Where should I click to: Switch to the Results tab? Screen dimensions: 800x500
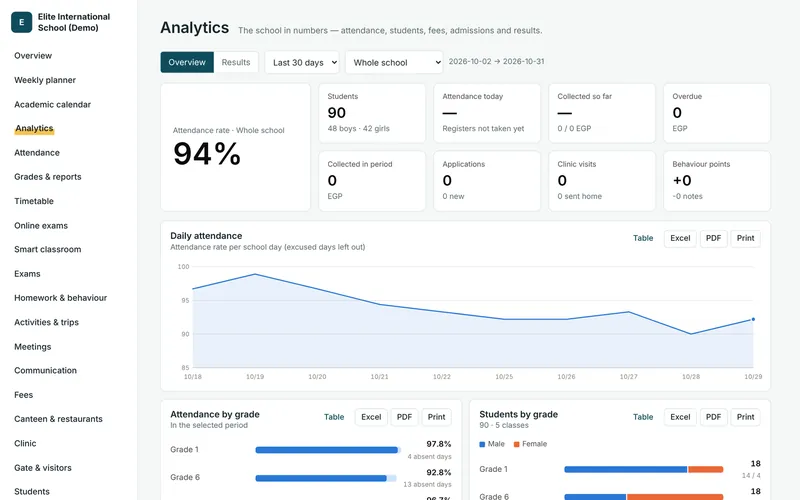236,62
